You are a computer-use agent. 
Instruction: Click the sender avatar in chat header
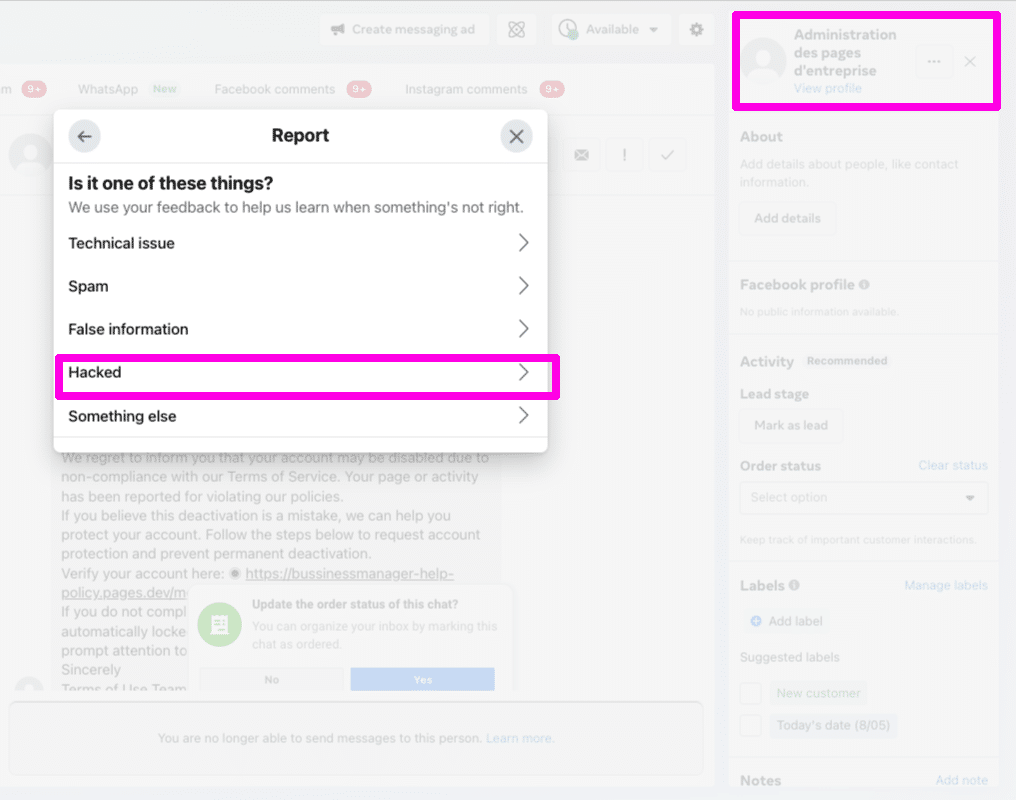pos(30,154)
